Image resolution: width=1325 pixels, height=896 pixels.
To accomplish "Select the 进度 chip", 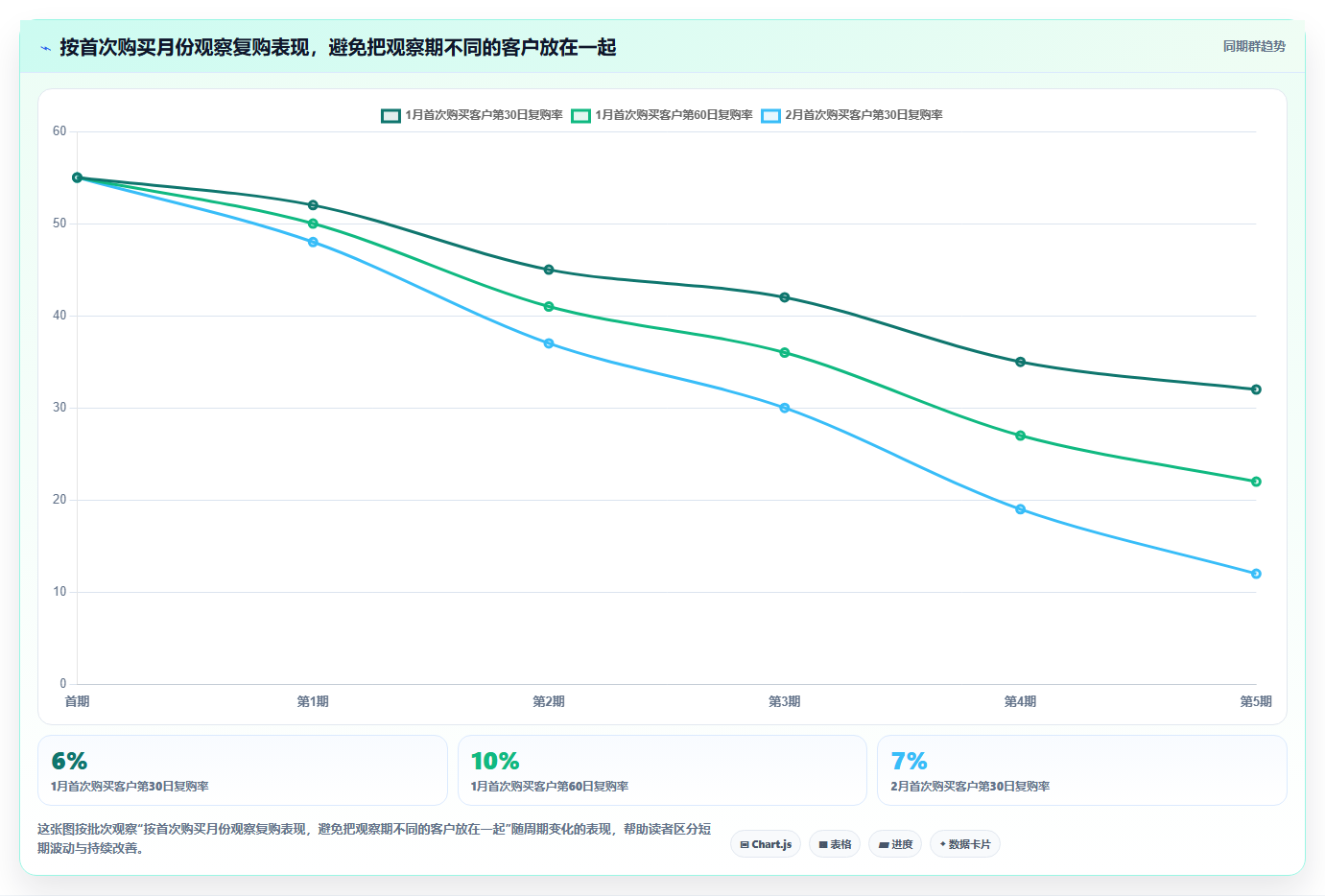I will (x=896, y=844).
